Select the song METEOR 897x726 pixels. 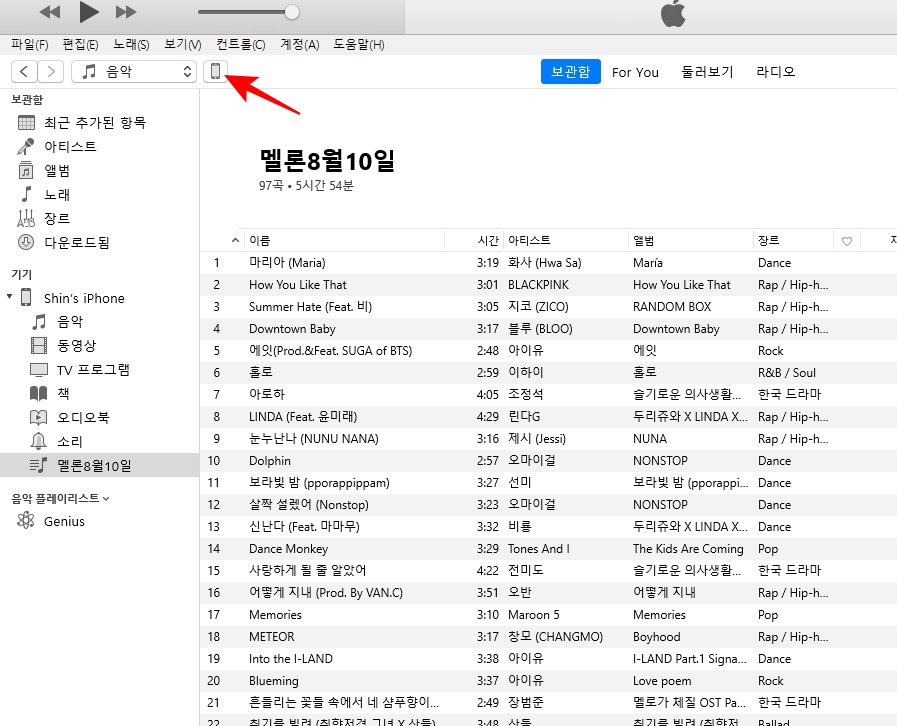click(x=272, y=637)
